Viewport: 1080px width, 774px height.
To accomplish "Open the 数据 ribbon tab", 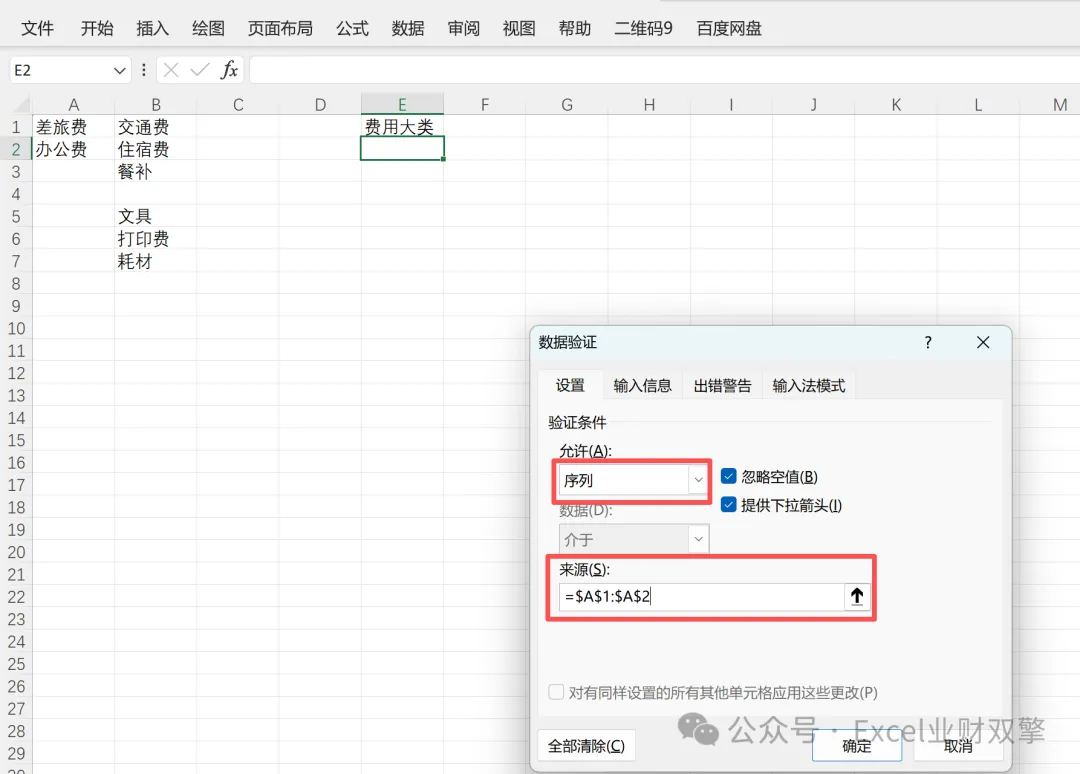I will coord(408,28).
